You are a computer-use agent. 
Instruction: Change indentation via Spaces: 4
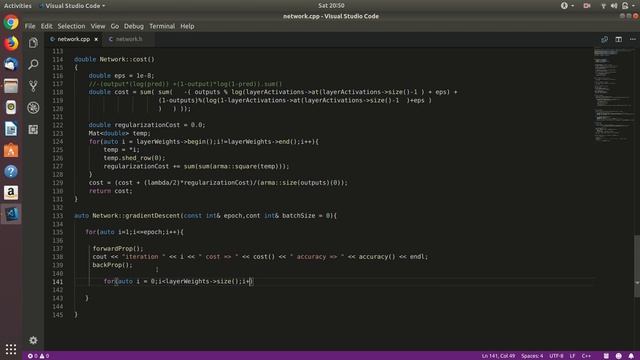click(532, 356)
